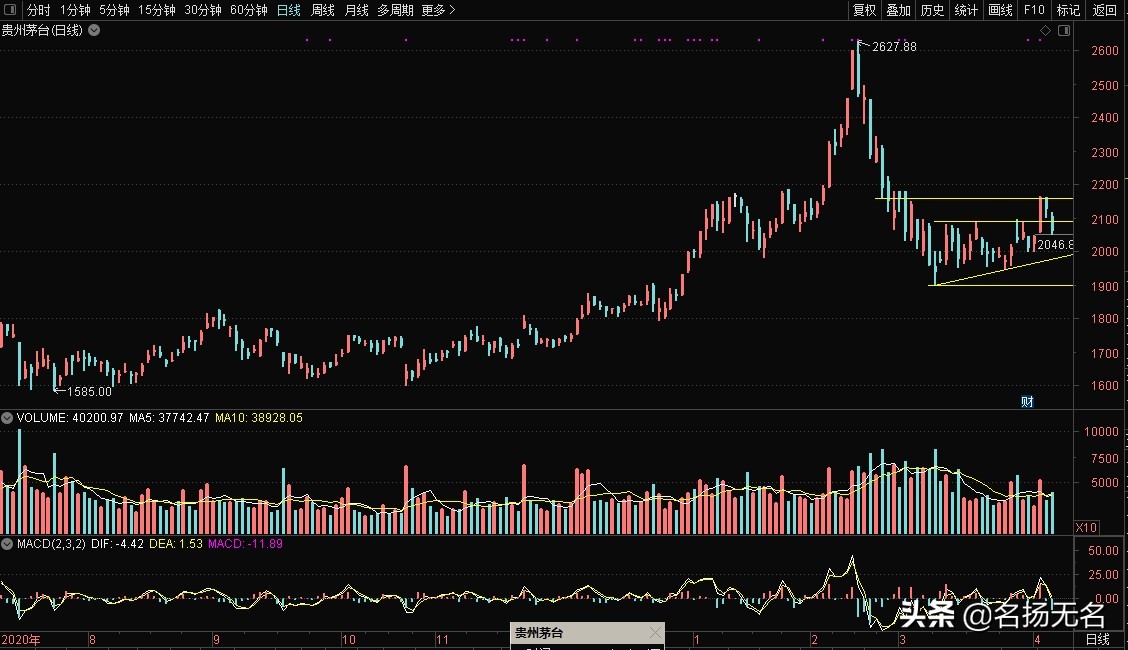
Task: Click the 1900 price axis label
Action: tap(1105, 286)
